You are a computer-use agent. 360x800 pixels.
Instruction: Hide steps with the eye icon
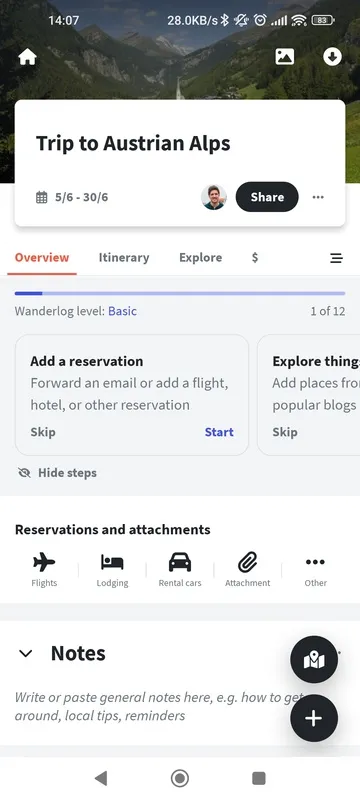tap(57, 473)
